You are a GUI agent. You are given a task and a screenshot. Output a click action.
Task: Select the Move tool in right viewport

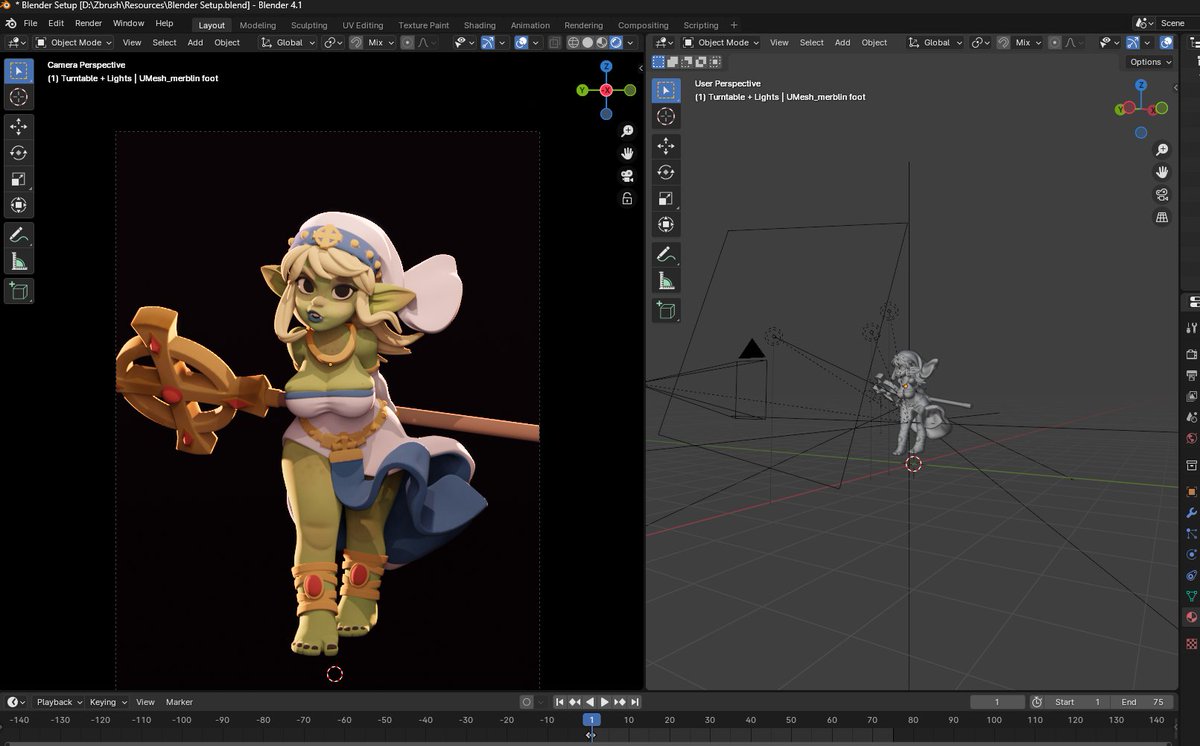666,146
